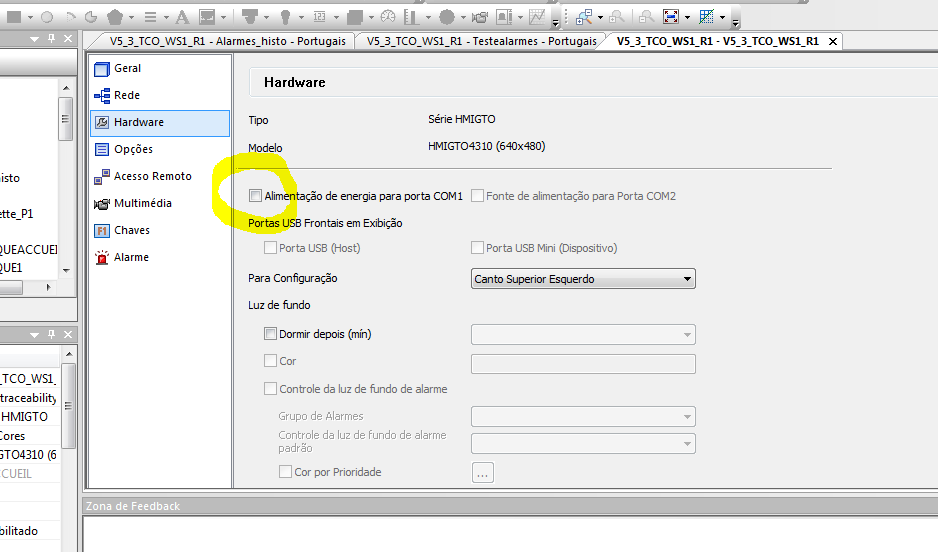Check the Porta USB (Host) option
The height and width of the screenshot is (552, 938).
pyautogui.click(x=270, y=248)
